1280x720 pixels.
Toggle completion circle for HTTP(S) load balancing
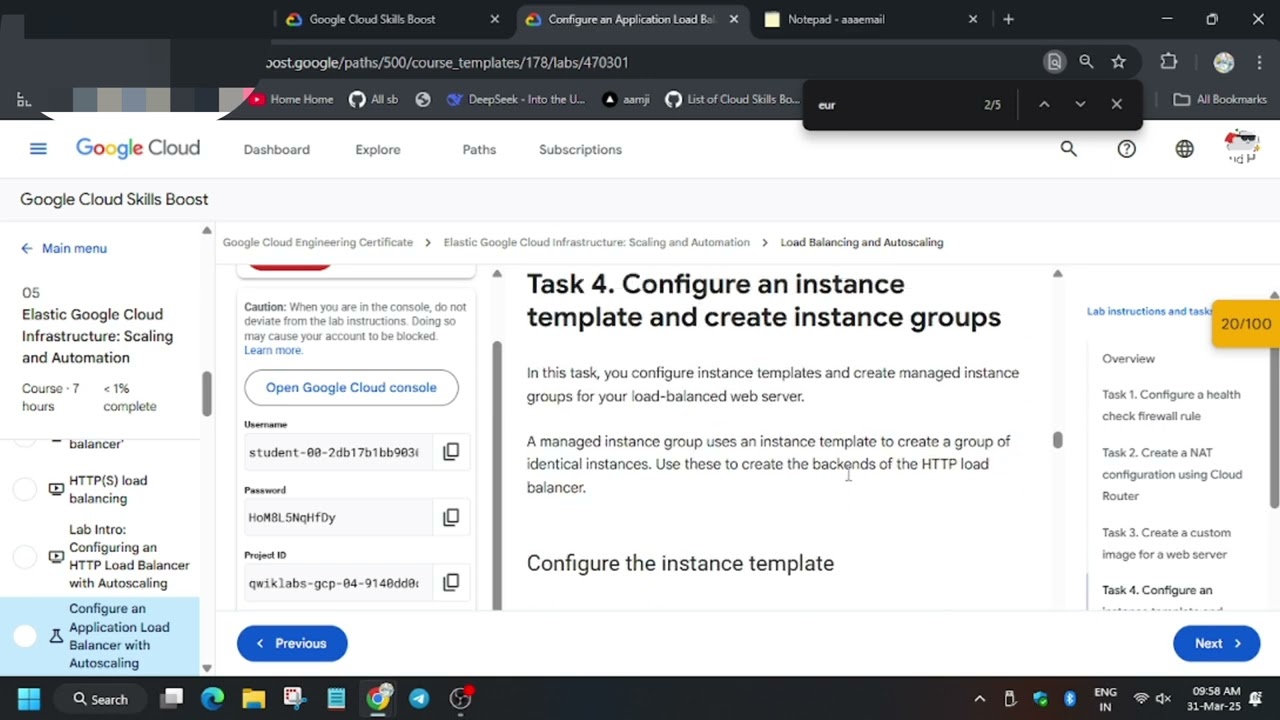tap(25, 489)
